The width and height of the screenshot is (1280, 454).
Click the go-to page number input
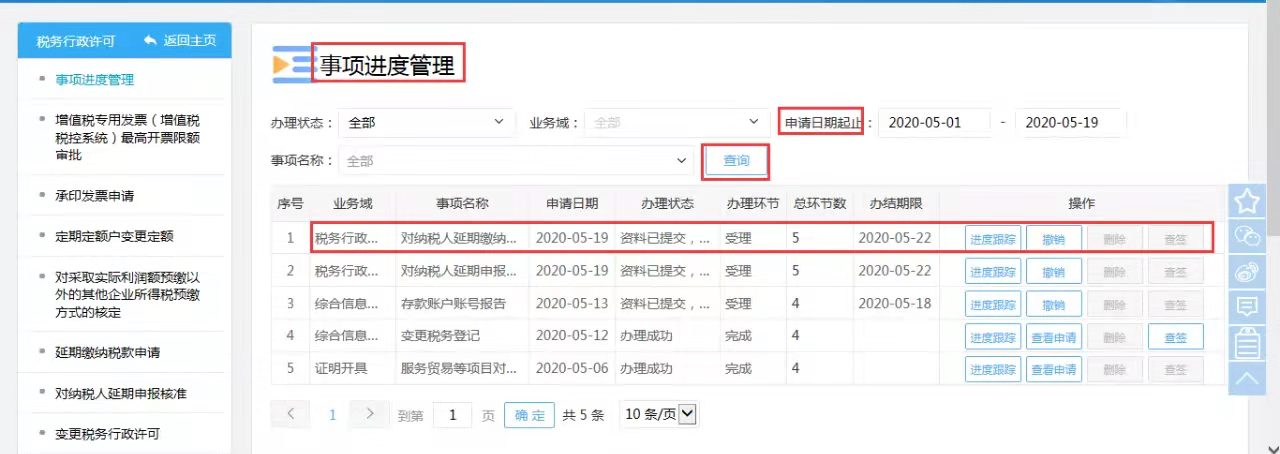[x=453, y=414]
